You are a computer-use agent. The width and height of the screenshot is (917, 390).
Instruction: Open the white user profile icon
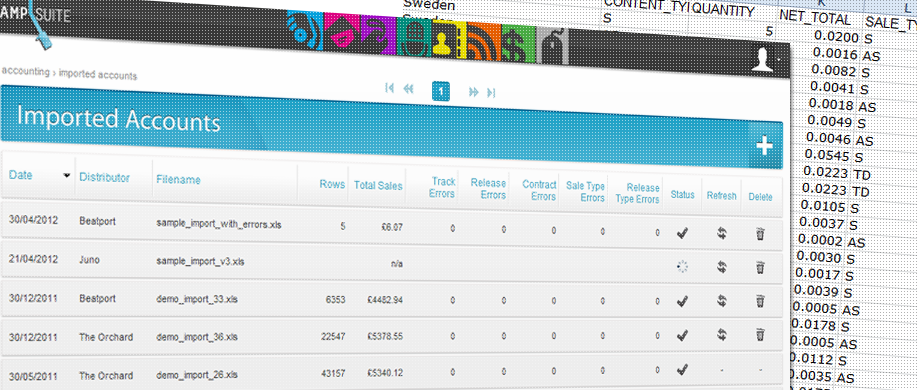pyautogui.click(x=763, y=60)
